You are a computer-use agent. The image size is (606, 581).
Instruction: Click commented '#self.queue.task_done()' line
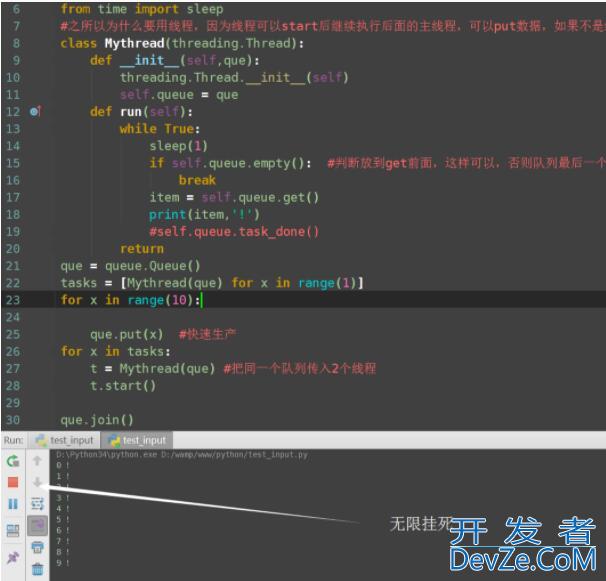[x=234, y=232]
